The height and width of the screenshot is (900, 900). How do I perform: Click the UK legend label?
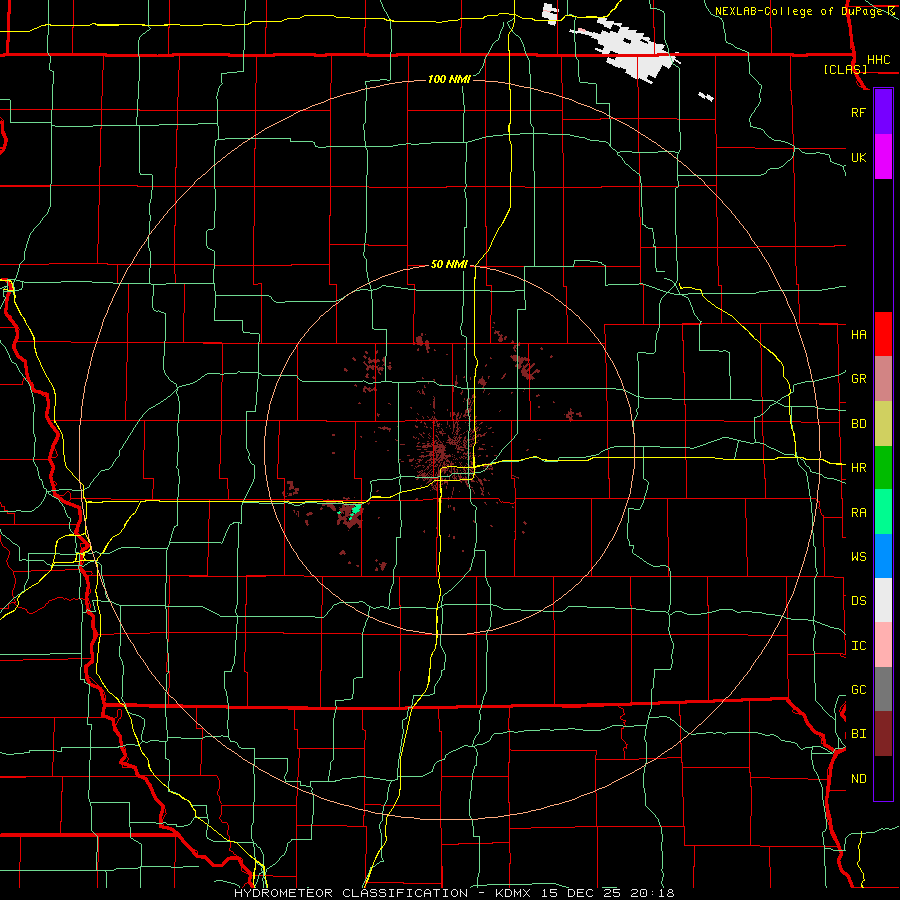pos(858,157)
